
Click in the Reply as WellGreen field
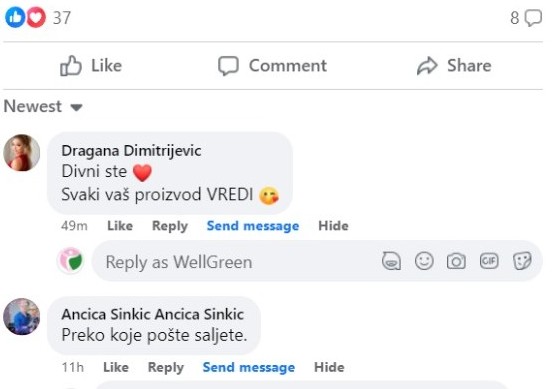point(317,261)
